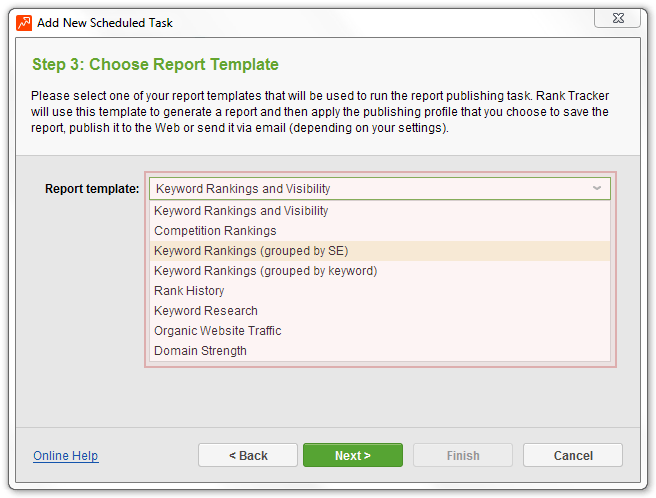Click the Rank Tracker app icon in title bar
Screen dimensions: 656x498
coord(24,23)
